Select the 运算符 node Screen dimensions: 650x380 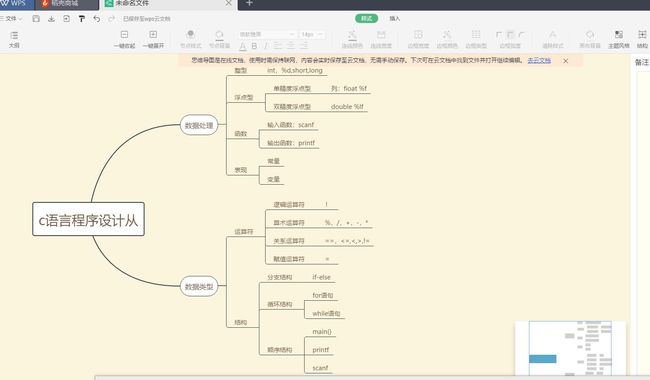[243, 232]
